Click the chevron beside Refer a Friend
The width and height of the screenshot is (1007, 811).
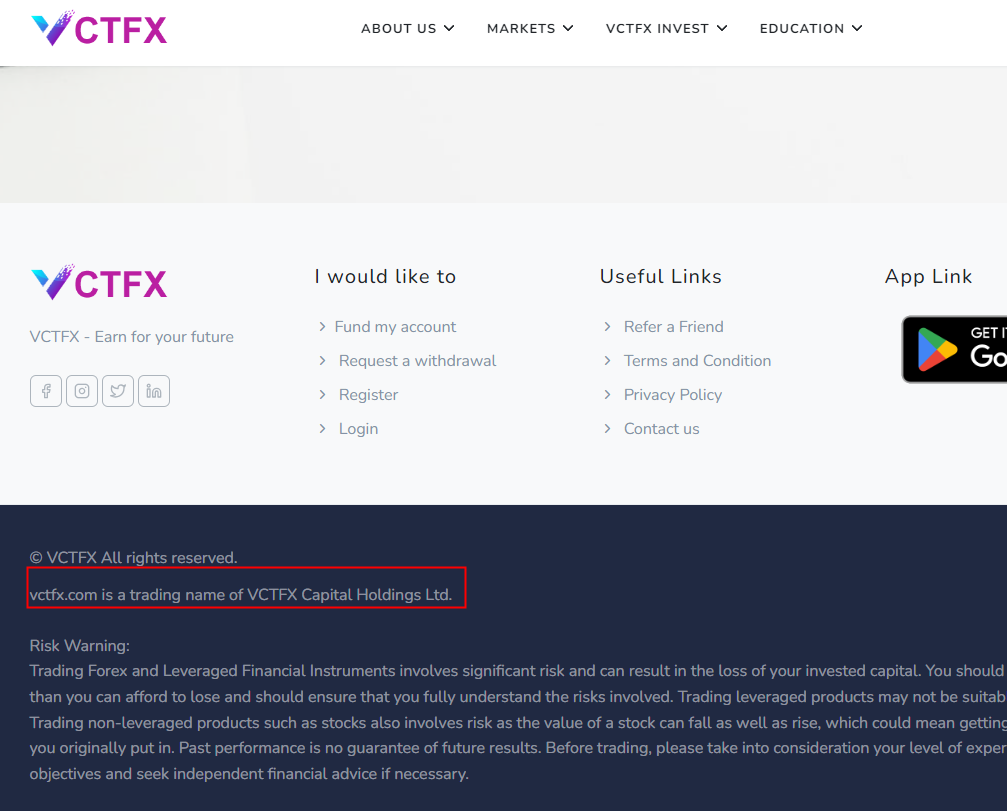(608, 327)
